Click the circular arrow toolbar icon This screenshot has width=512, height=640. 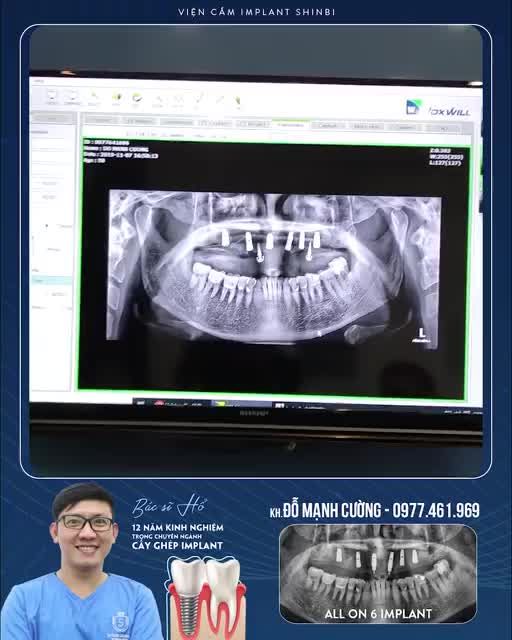click(x=137, y=99)
